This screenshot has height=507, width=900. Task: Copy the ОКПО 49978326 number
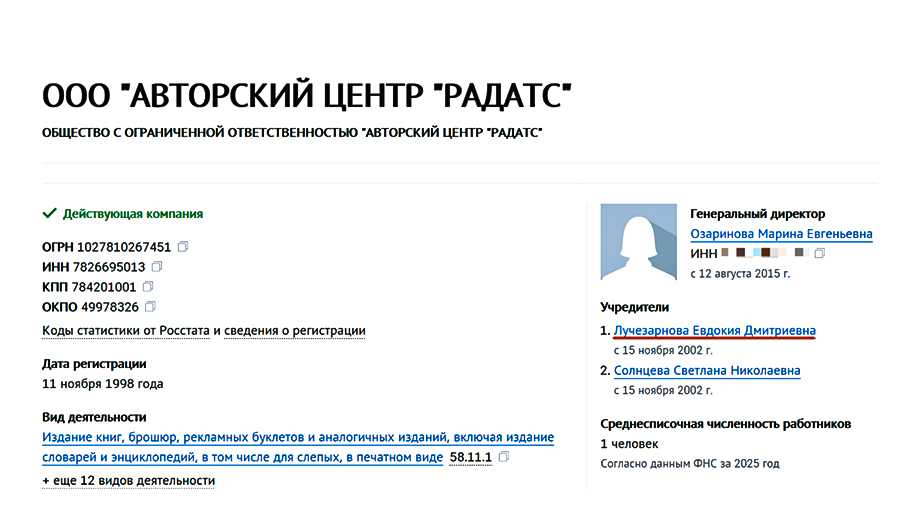(x=150, y=306)
